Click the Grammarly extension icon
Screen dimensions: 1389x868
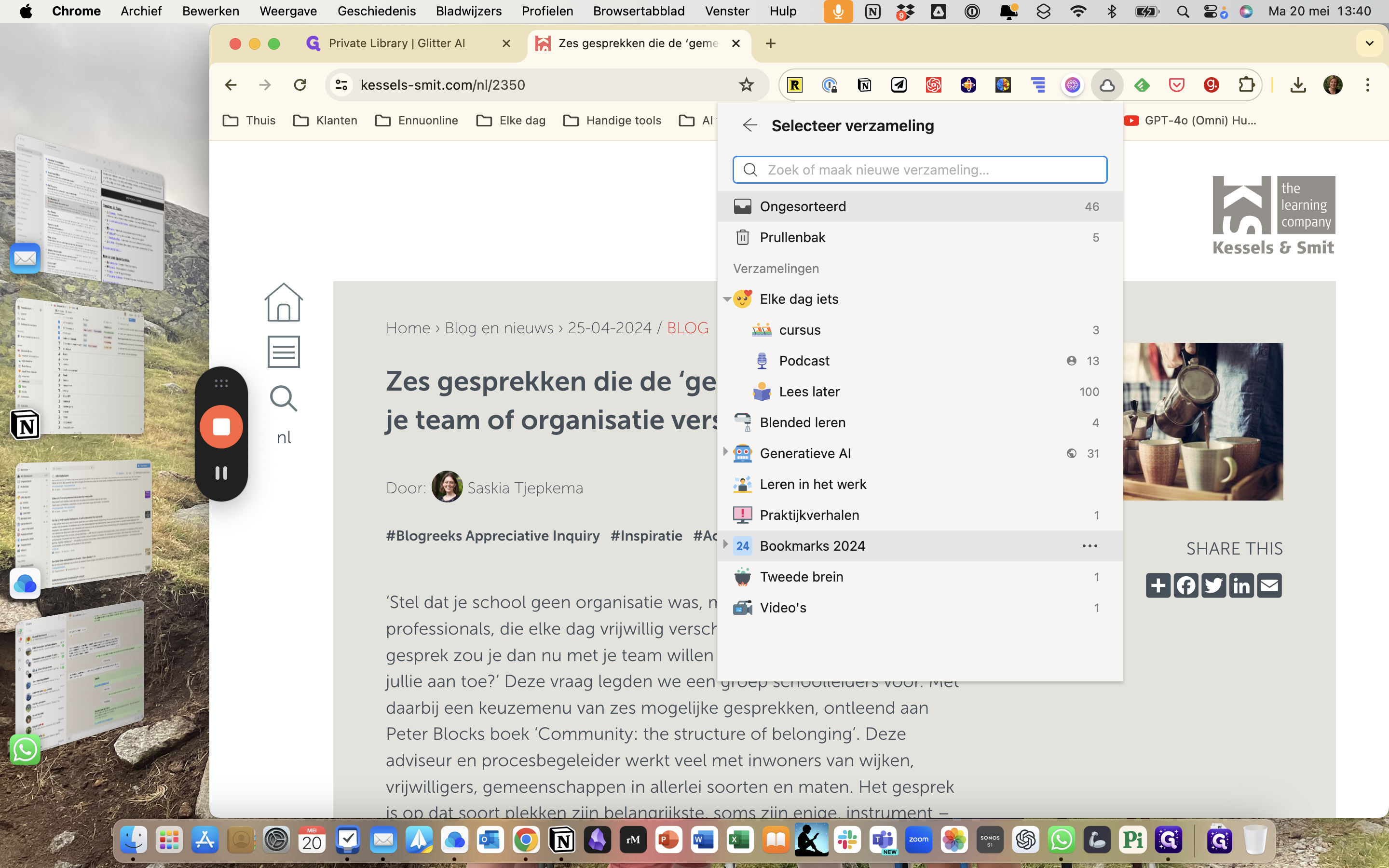(x=1211, y=85)
